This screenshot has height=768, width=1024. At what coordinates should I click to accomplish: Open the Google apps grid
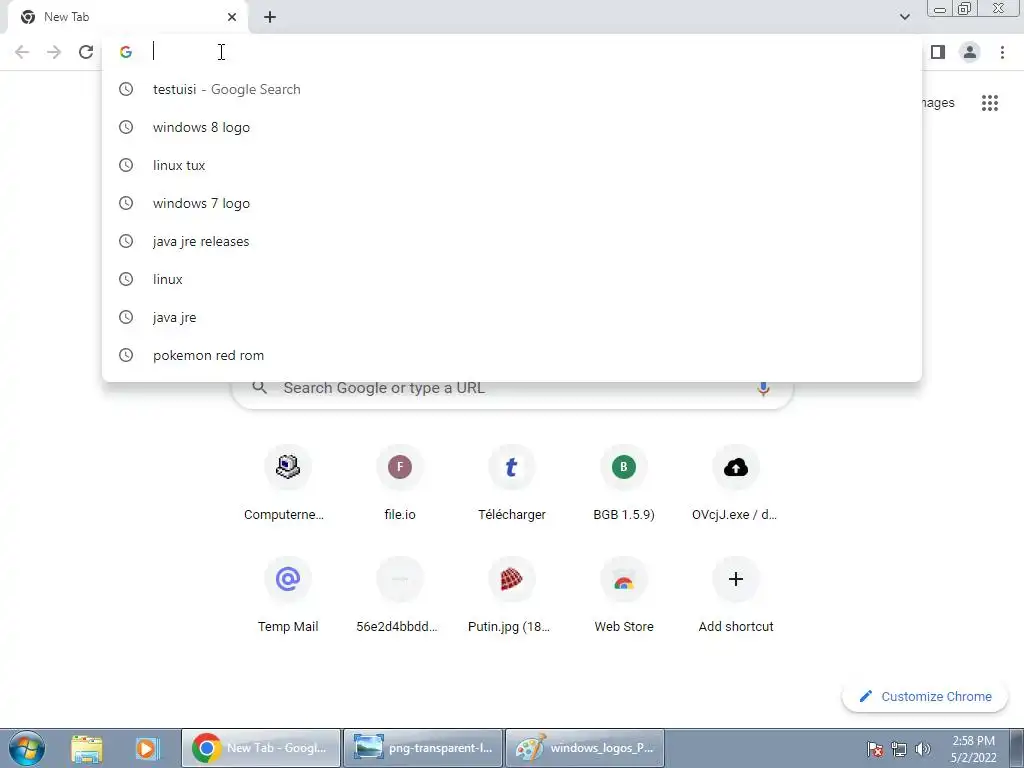(x=989, y=103)
